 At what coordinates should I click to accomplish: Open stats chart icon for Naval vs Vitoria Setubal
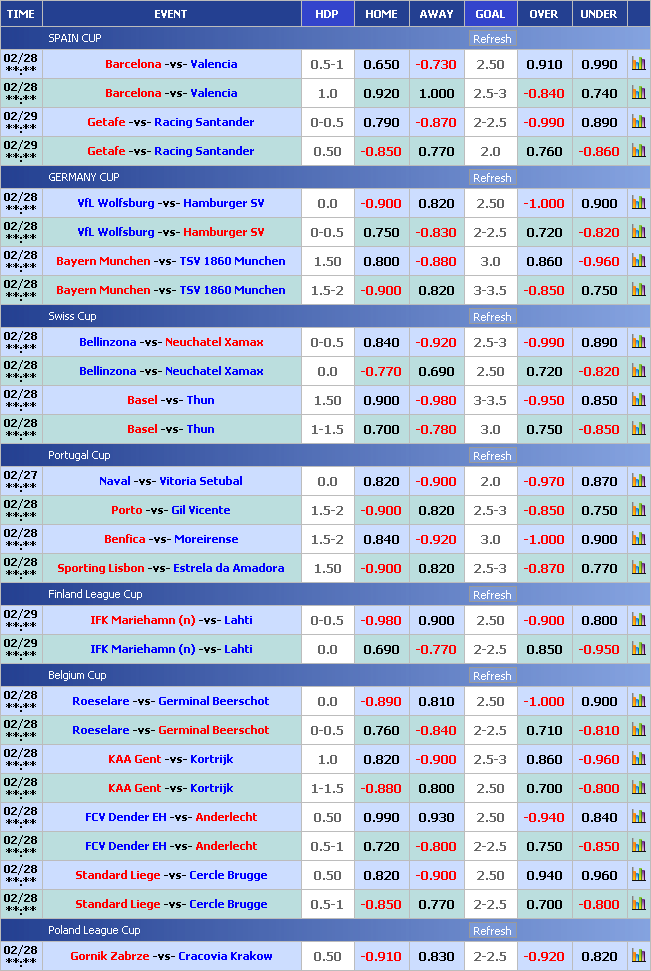point(638,481)
